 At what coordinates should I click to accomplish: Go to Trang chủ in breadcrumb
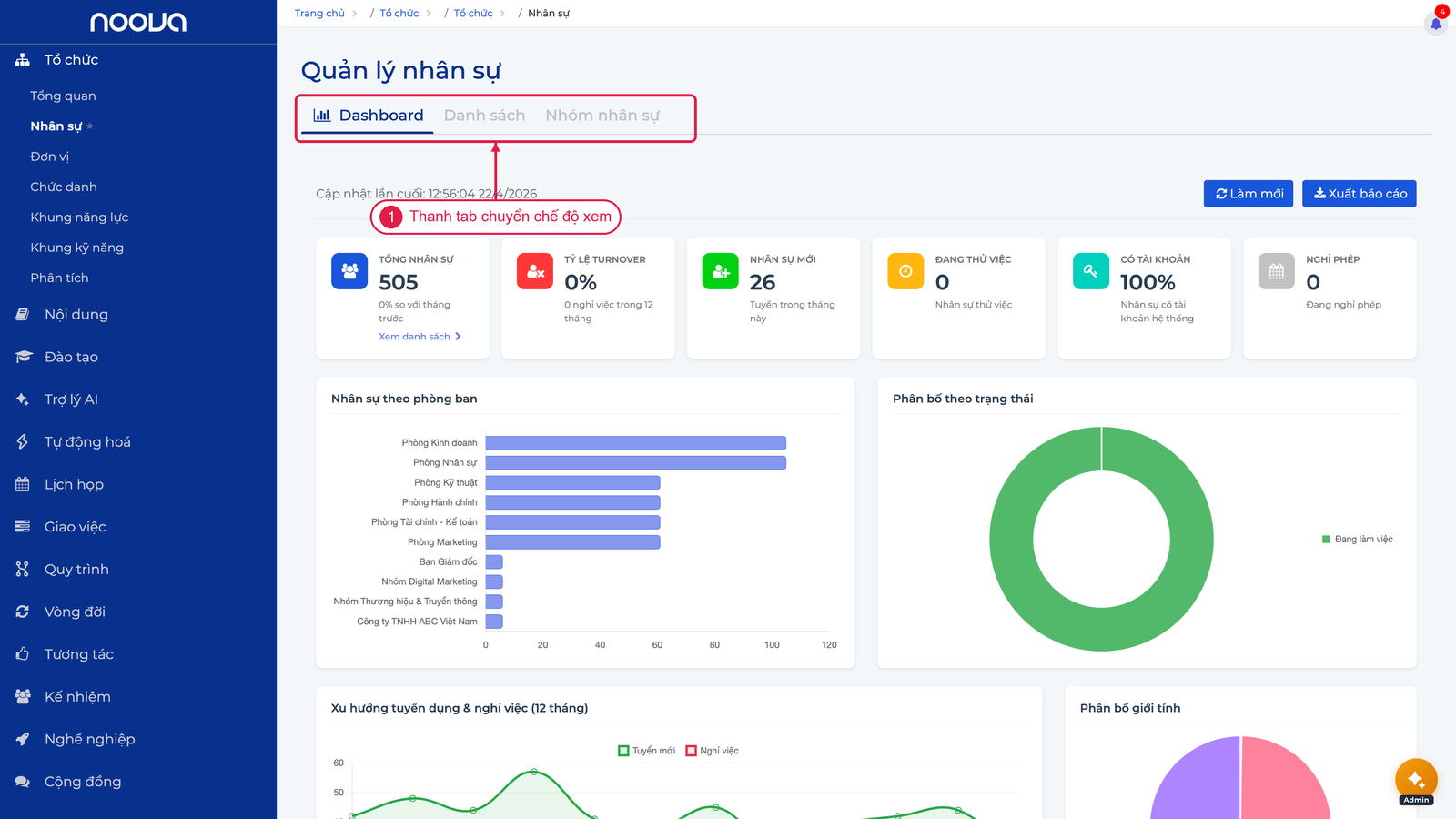point(319,14)
